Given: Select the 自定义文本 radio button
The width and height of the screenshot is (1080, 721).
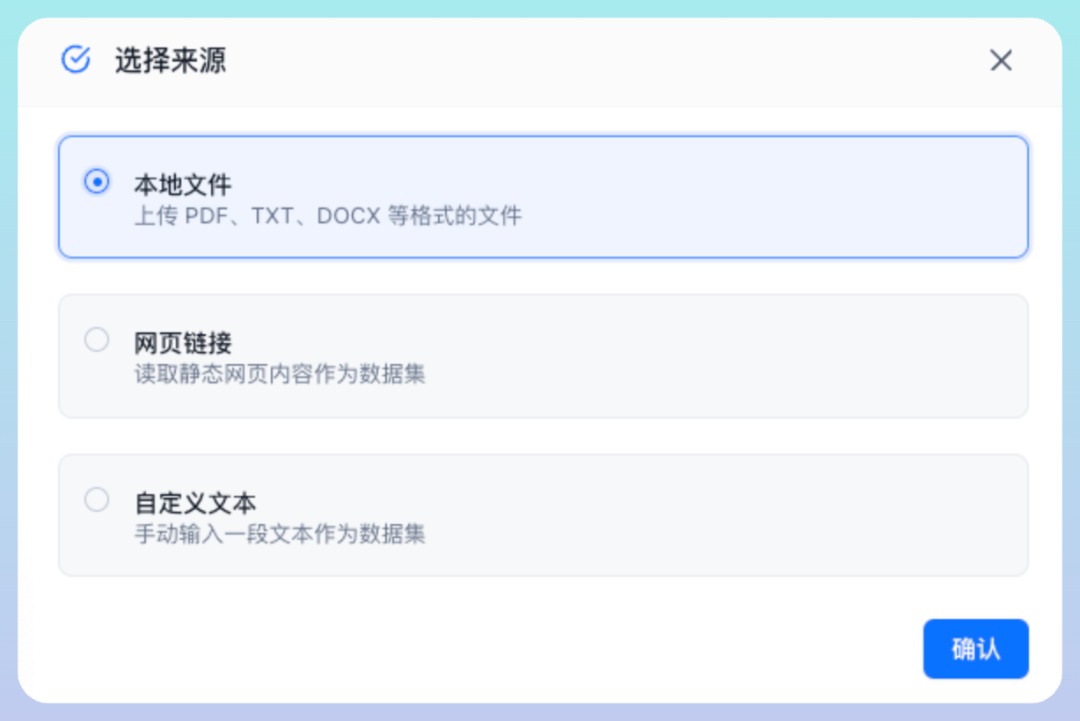Looking at the screenshot, I should pos(97,499).
